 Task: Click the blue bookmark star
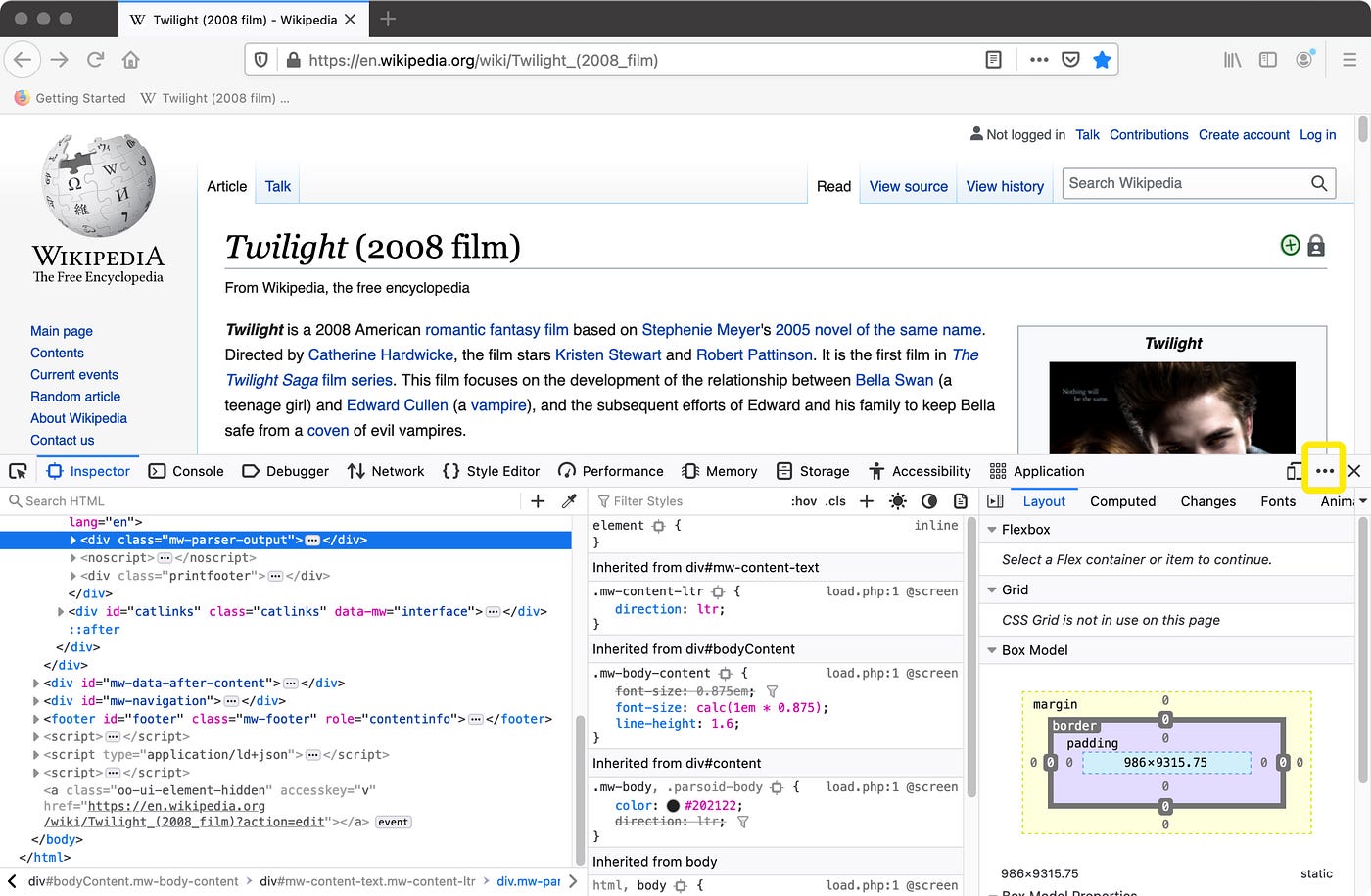tap(1102, 60)
